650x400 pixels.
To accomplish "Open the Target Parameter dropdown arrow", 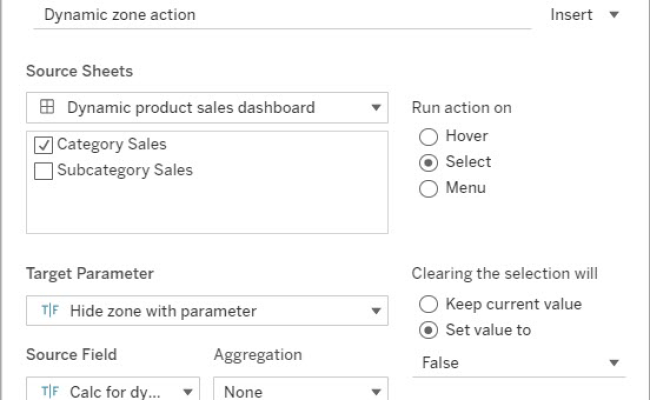I will [x=376, y=311].
